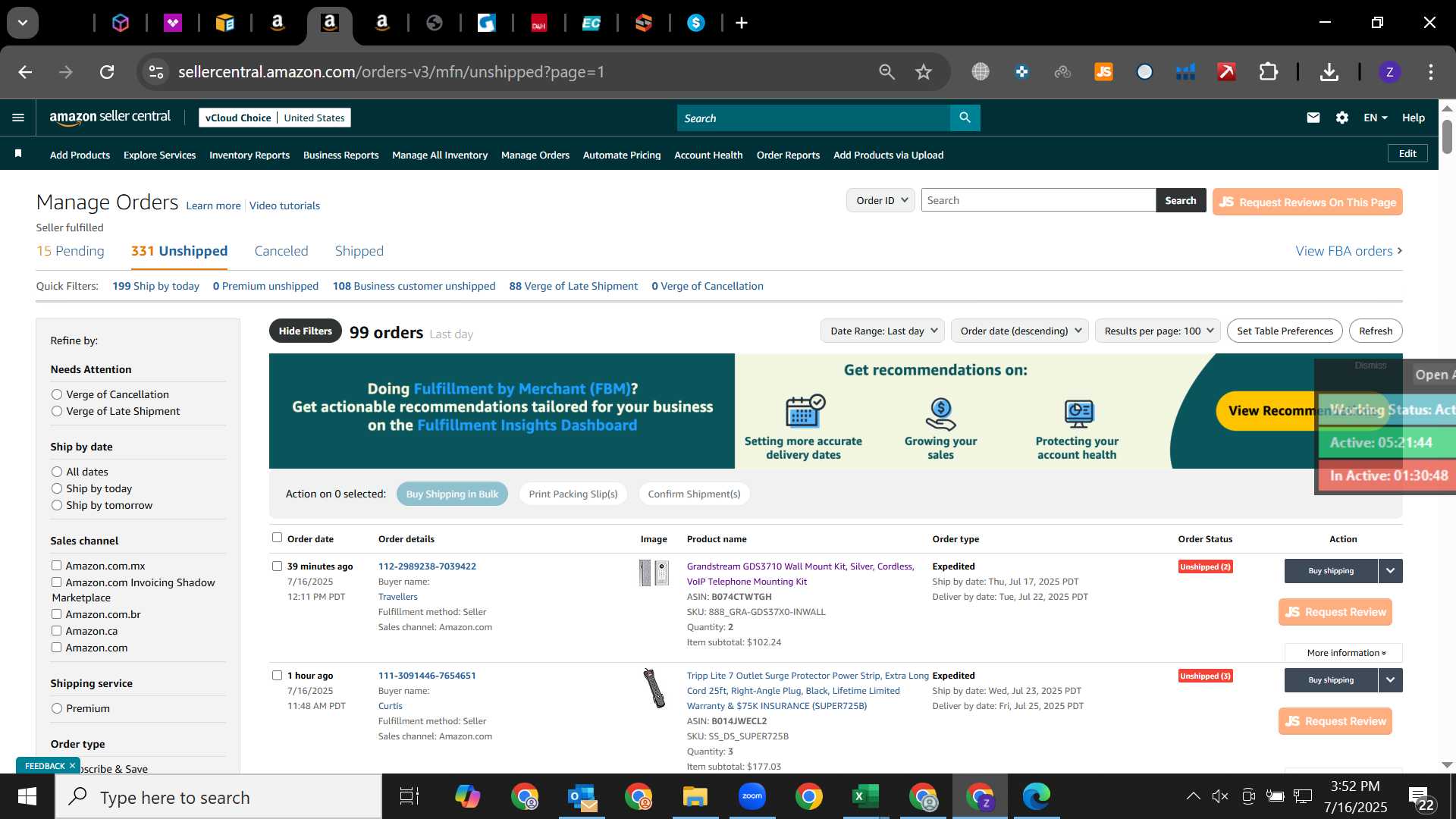The height and width of the screenshot is (819, 1456).
Task: Open the red arrow extension icon
Action: (1226, 72)
